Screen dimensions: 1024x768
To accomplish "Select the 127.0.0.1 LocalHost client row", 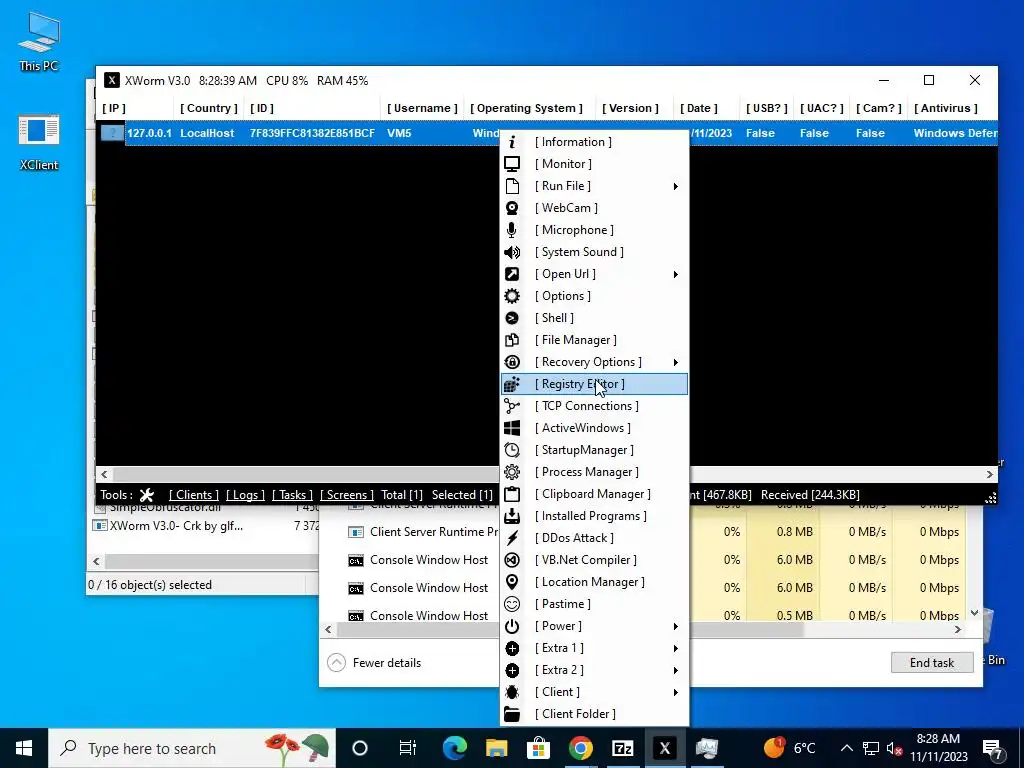I will (x=547, y=133).
